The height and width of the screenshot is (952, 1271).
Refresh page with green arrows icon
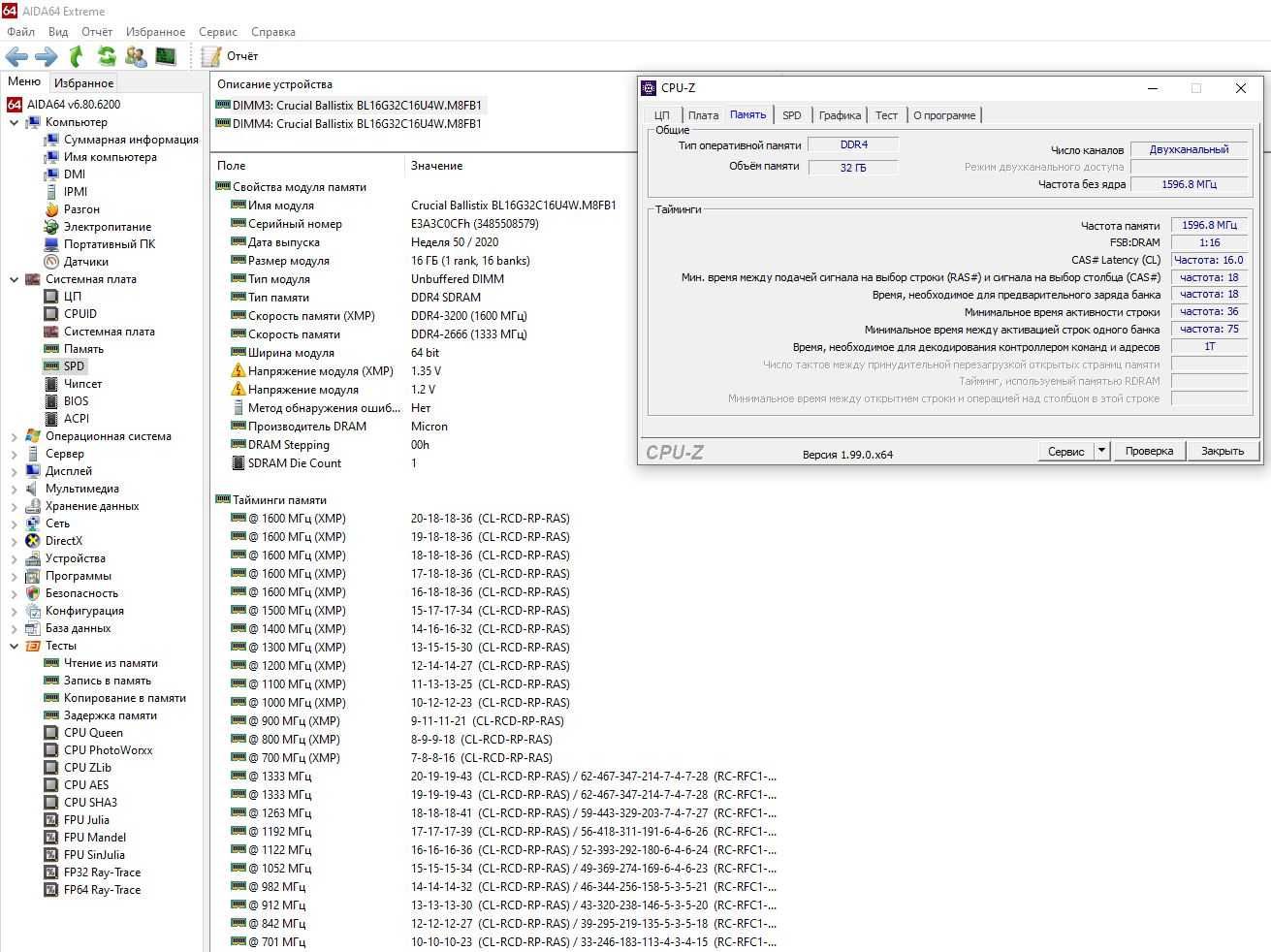(x=106, y=56)
